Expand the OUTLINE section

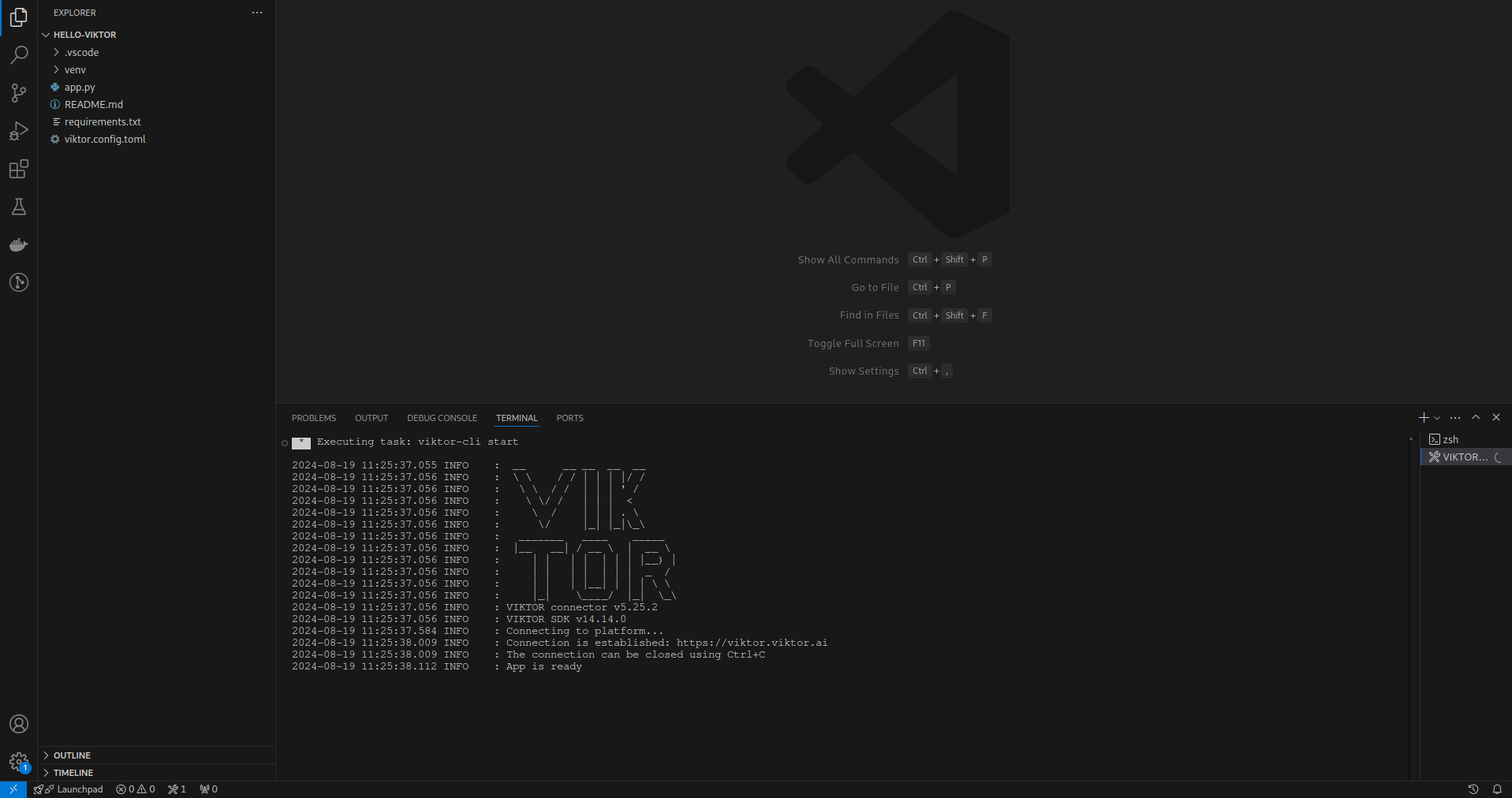click(72, 755)
